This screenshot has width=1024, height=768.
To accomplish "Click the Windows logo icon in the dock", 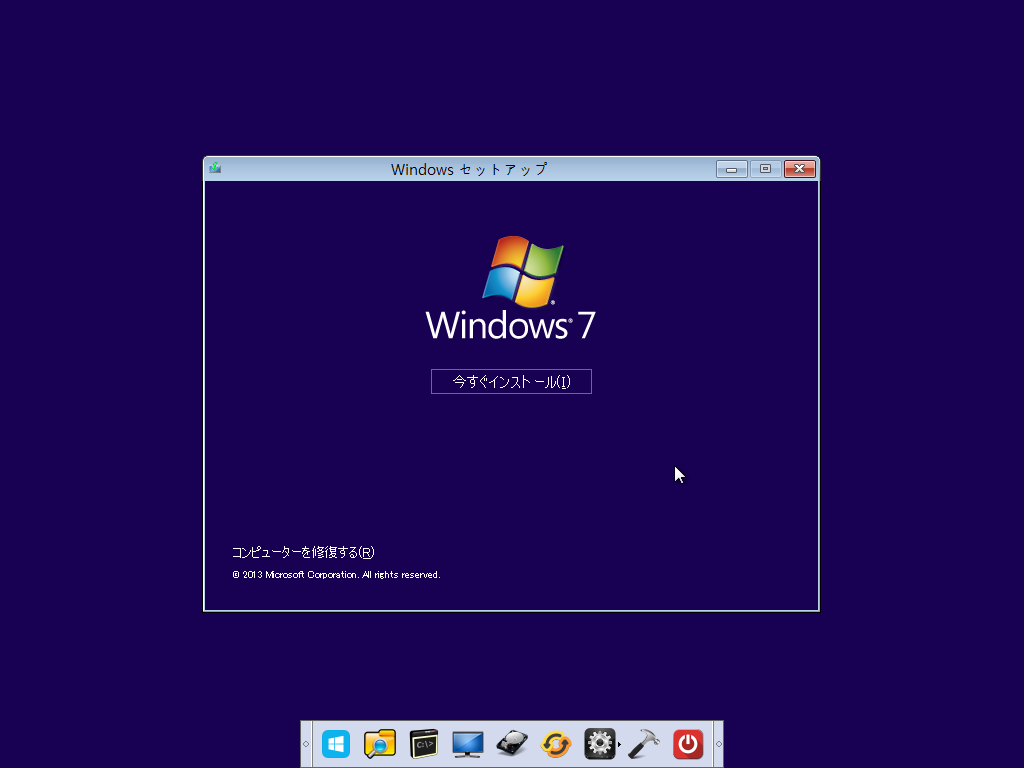I will pos(336,744).
